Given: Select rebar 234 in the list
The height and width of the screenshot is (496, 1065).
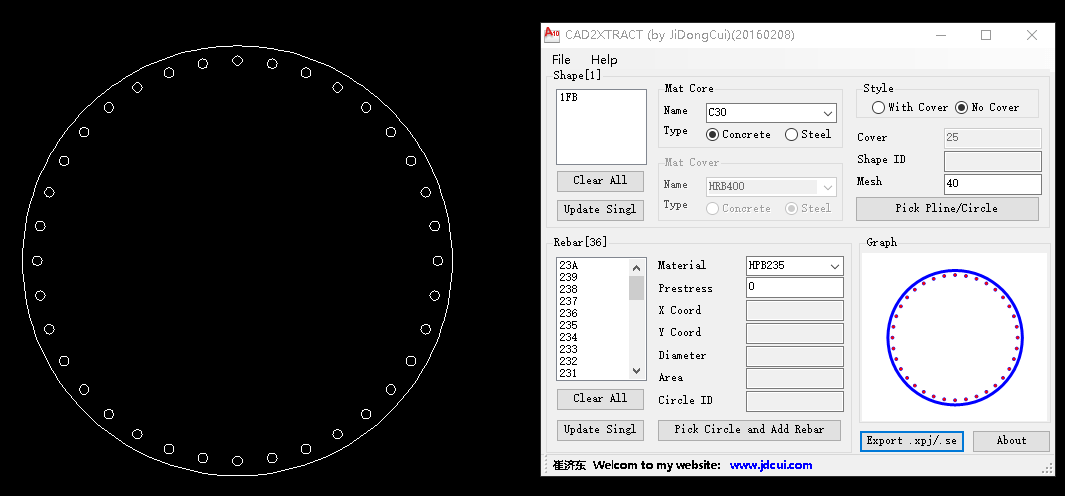Looking at the screenshot, I should [x=568, y=337].
